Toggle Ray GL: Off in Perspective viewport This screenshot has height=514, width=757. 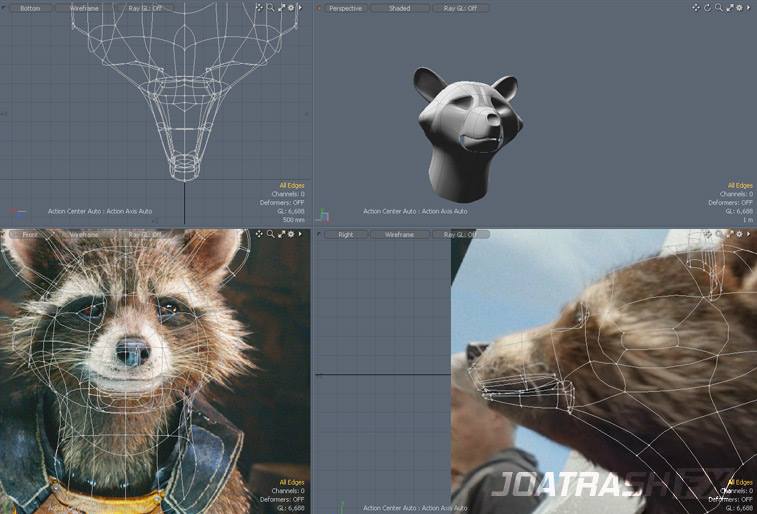pyautogui.click(x=460, y=8)
